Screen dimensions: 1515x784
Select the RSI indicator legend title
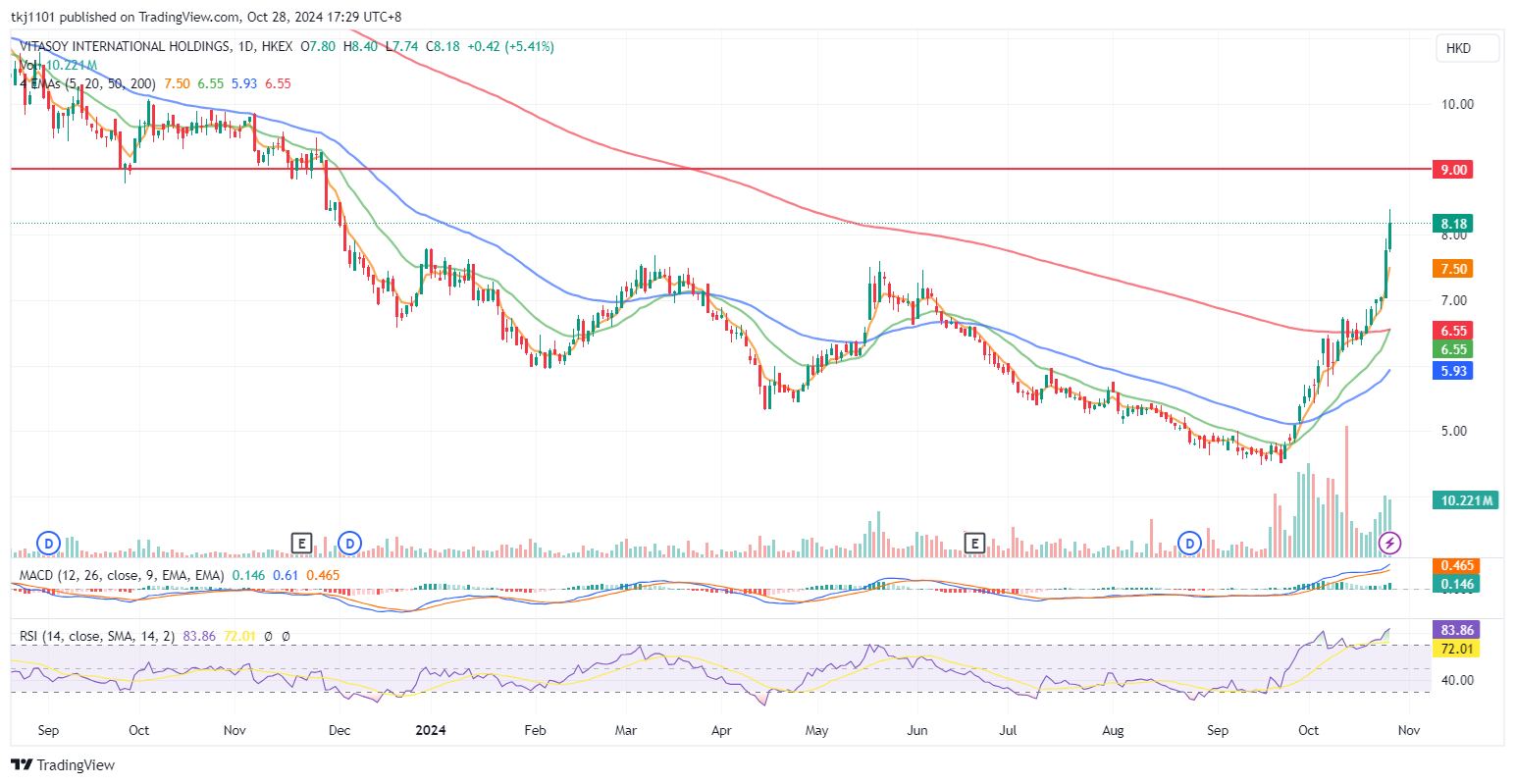(97, 636)
